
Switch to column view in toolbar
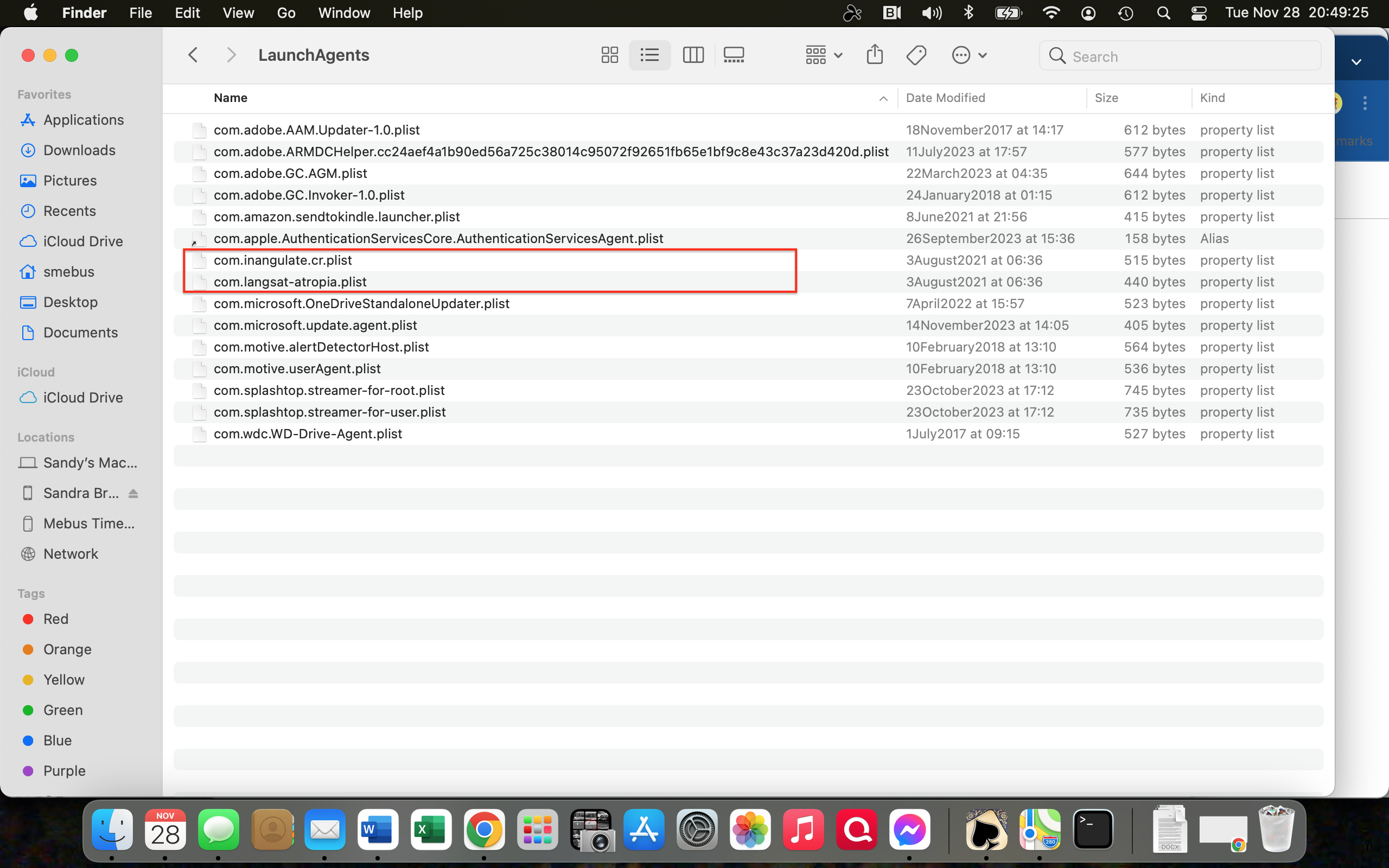[x=693, y=55]
